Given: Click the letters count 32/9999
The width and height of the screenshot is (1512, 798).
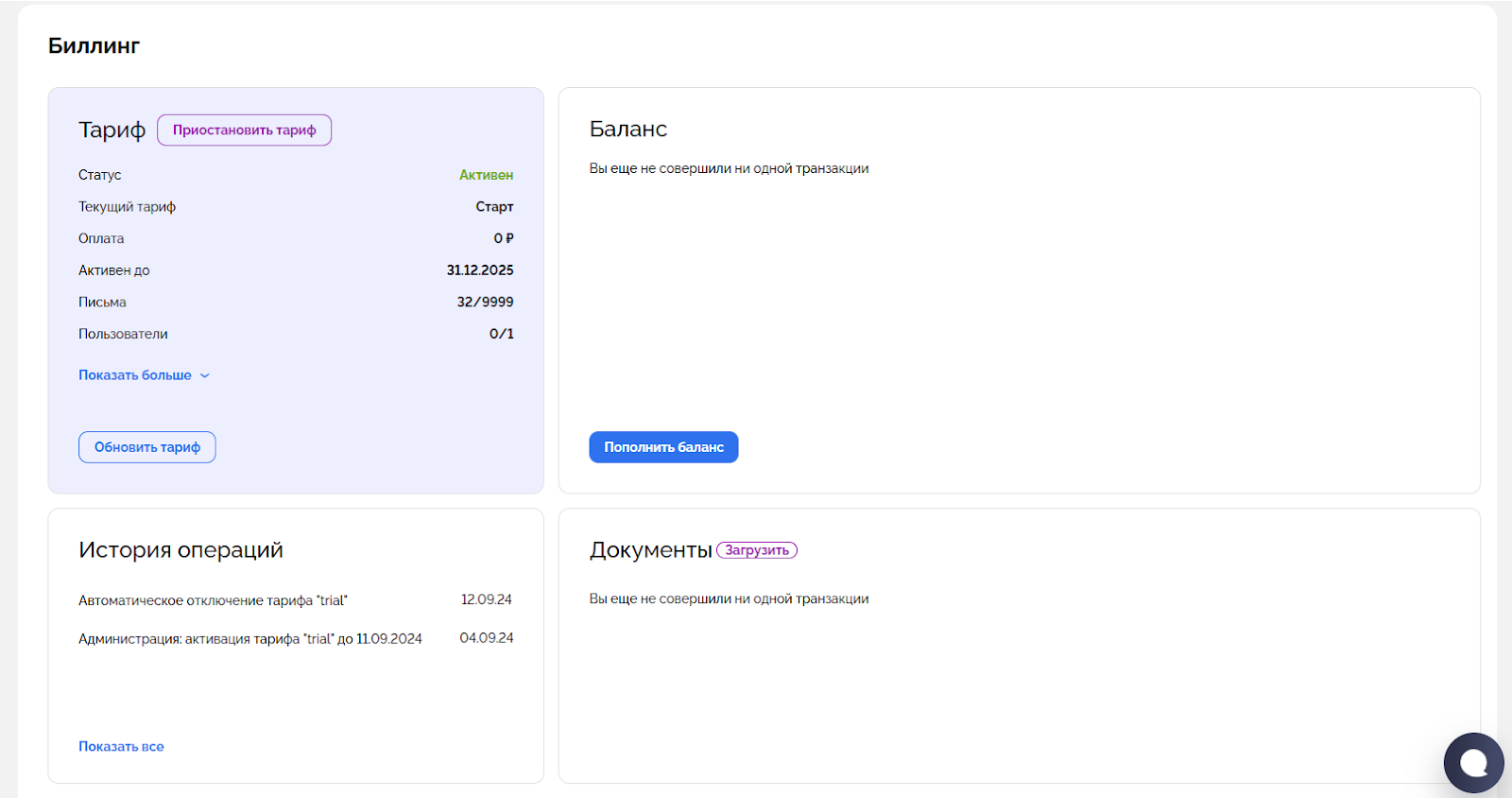Looking at the screenshot, I should (485, 303).
